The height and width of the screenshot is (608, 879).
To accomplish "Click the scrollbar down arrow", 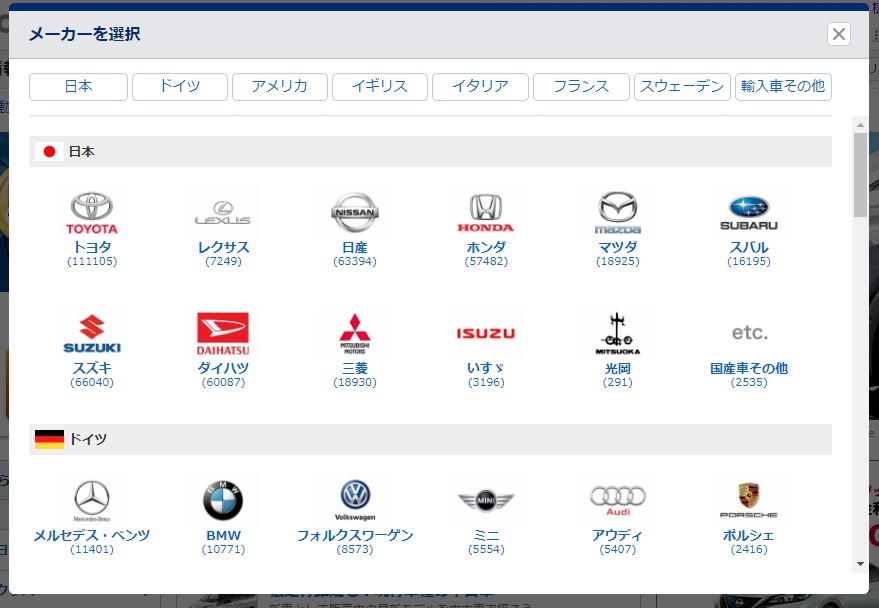I will point(860,564).
